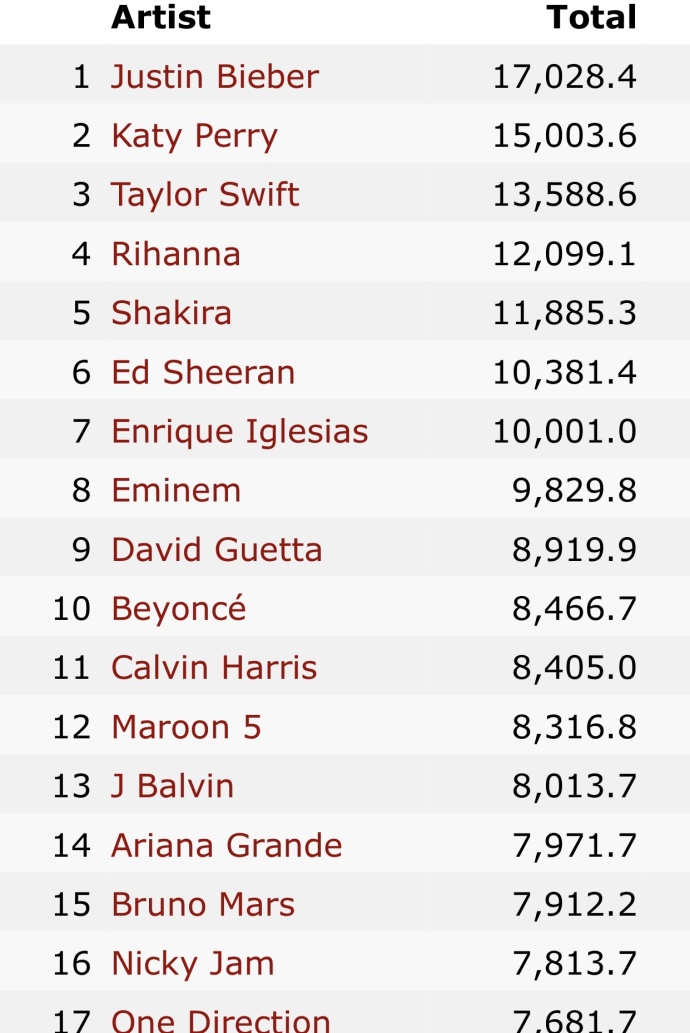Screen dimensions: 690x1033
Task: Open the Maroon 5 artist link
Action: click(x=187, y=726)
